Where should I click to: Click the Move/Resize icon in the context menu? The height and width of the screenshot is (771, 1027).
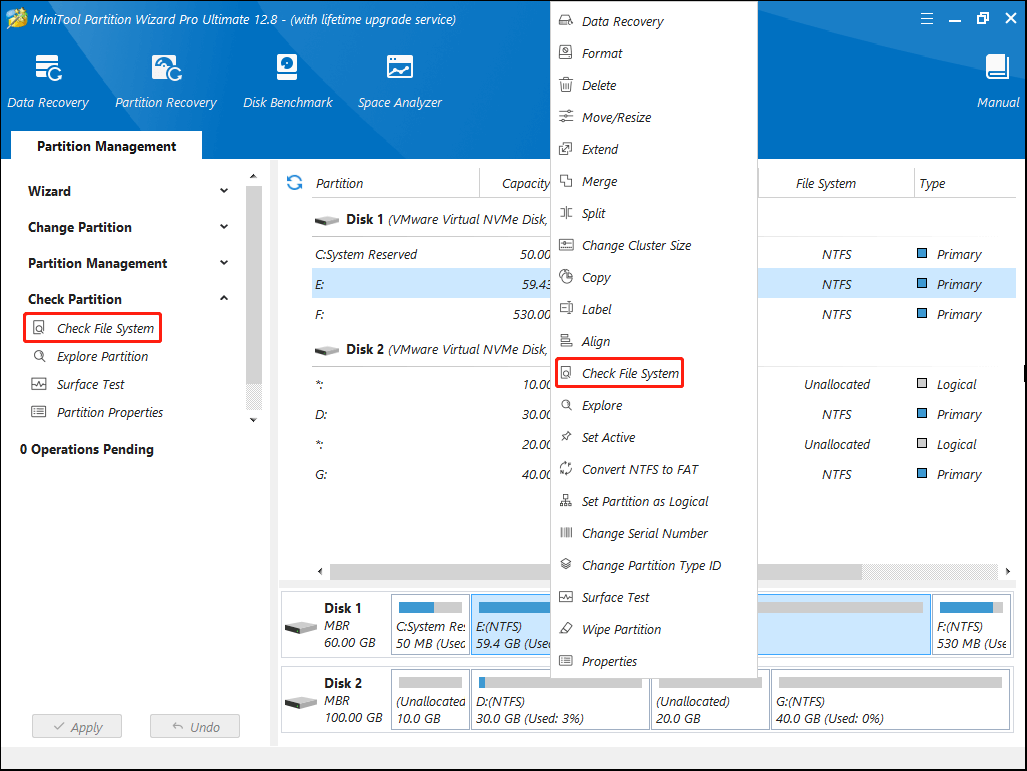click(566, 117)
